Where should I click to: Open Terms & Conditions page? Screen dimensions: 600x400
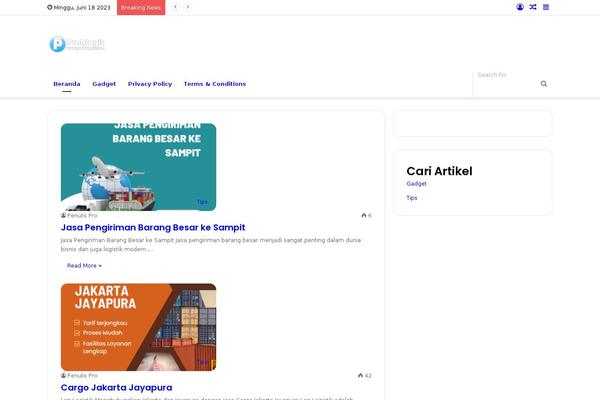215,84
